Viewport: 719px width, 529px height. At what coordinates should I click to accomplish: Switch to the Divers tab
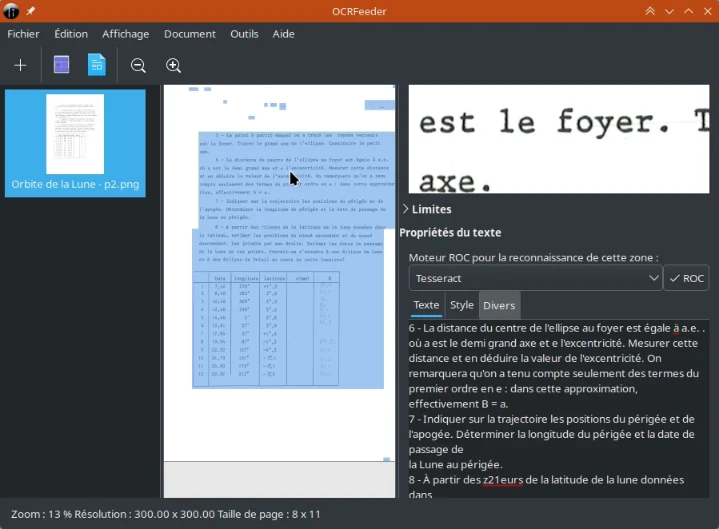(499, 305)
